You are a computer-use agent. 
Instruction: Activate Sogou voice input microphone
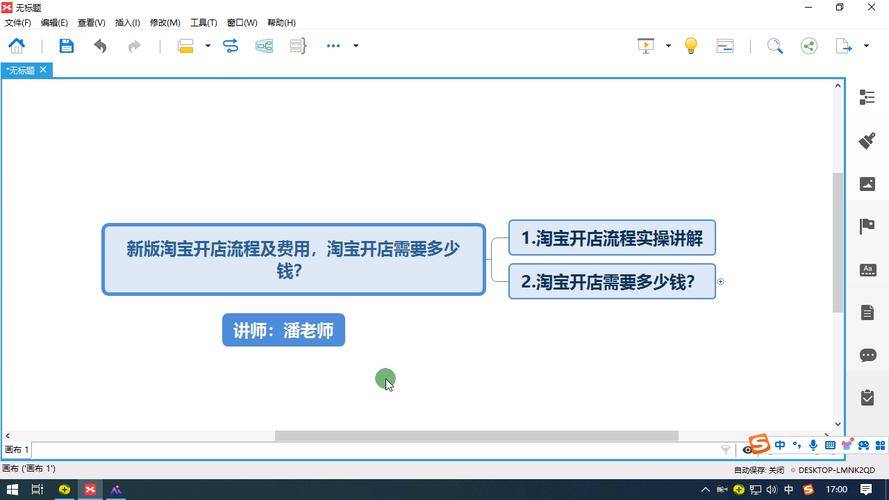[x=813, y=446]
